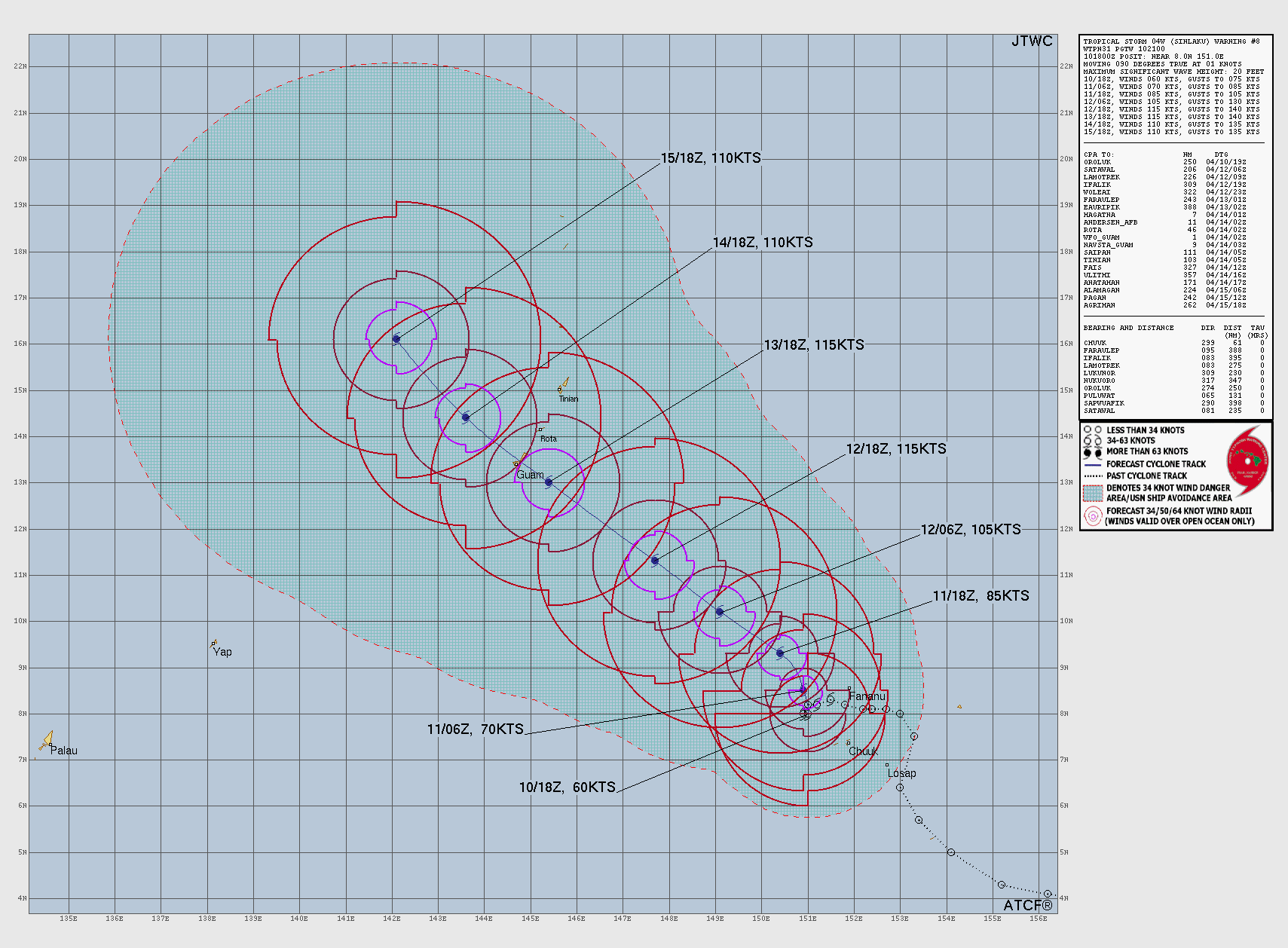Click the 12/06Z forecast position marker
The height and width of the screenshot is (948, 1288).
click(720, 612)
